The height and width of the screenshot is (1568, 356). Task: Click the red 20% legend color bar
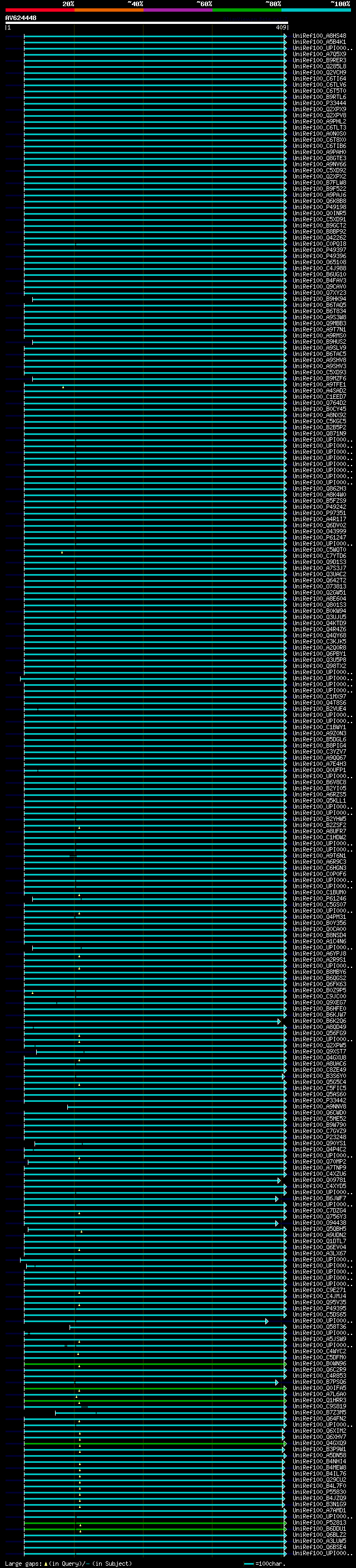pos(39,10)
